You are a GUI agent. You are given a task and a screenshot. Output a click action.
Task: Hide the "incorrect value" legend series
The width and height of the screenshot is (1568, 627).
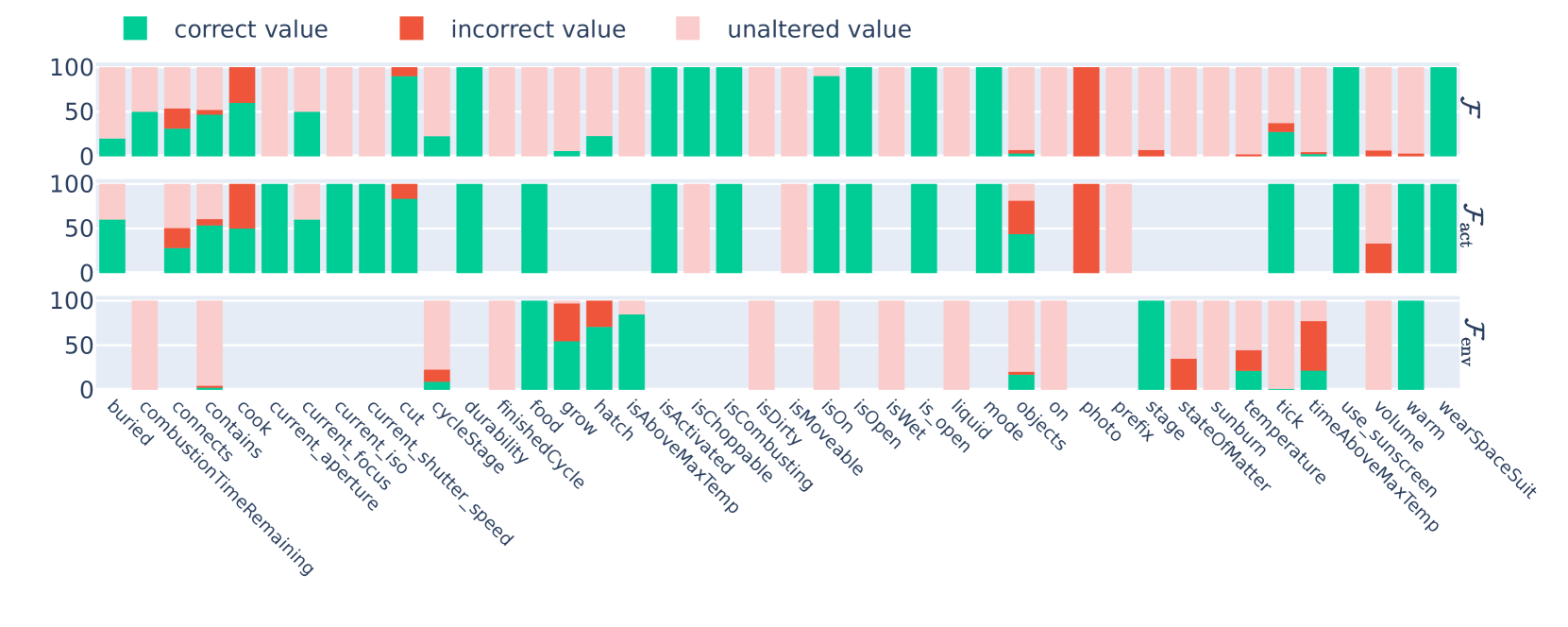[537, 29]
